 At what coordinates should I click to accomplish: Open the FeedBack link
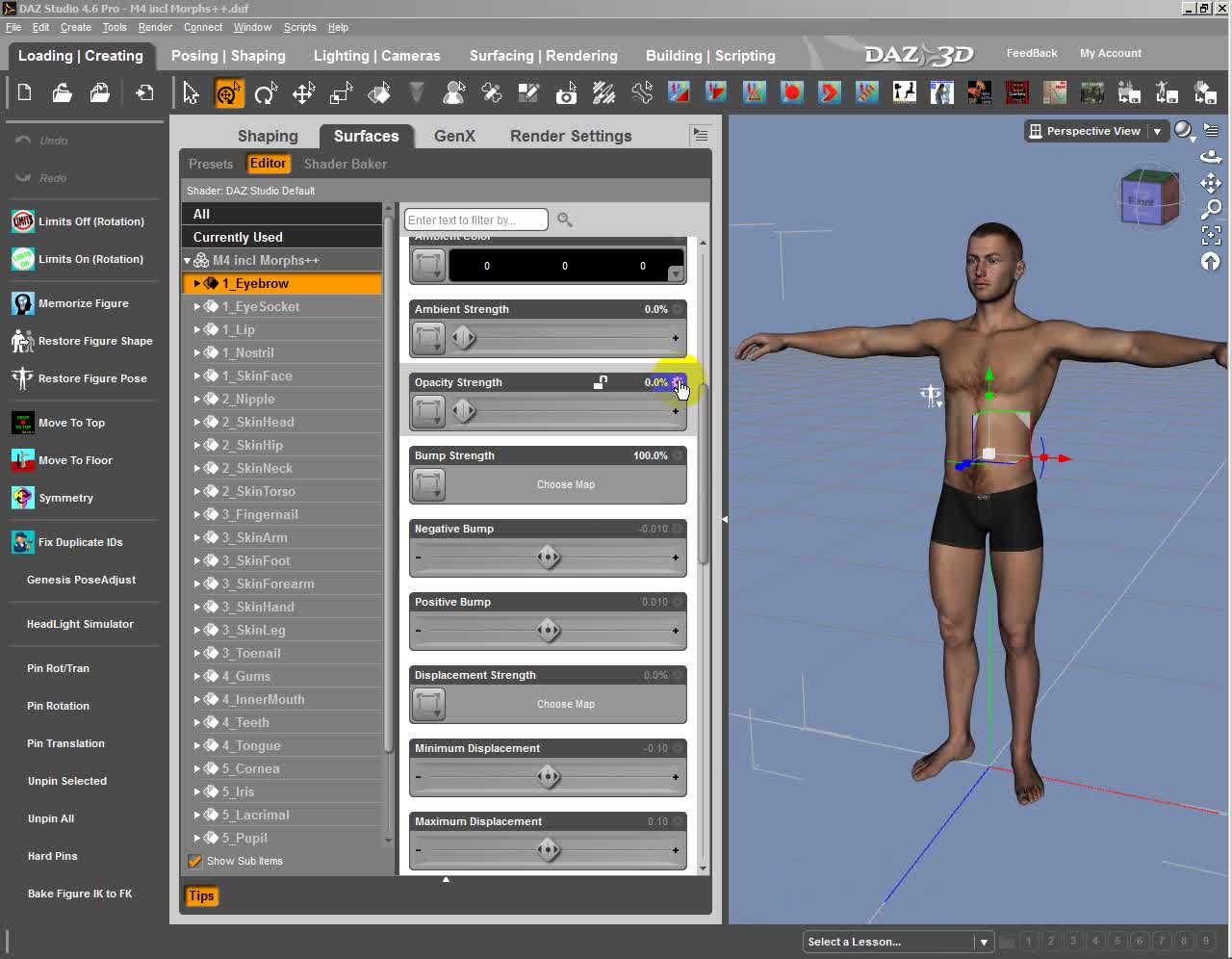click(1032, 53)
